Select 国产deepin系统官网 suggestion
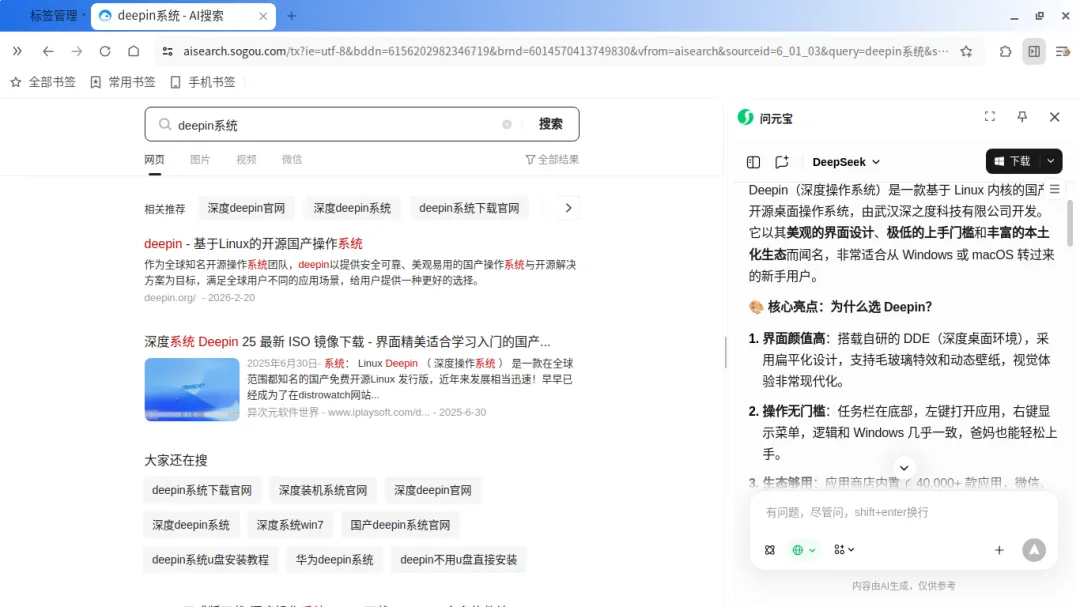 pyautogui.click(x=400, y=525)
